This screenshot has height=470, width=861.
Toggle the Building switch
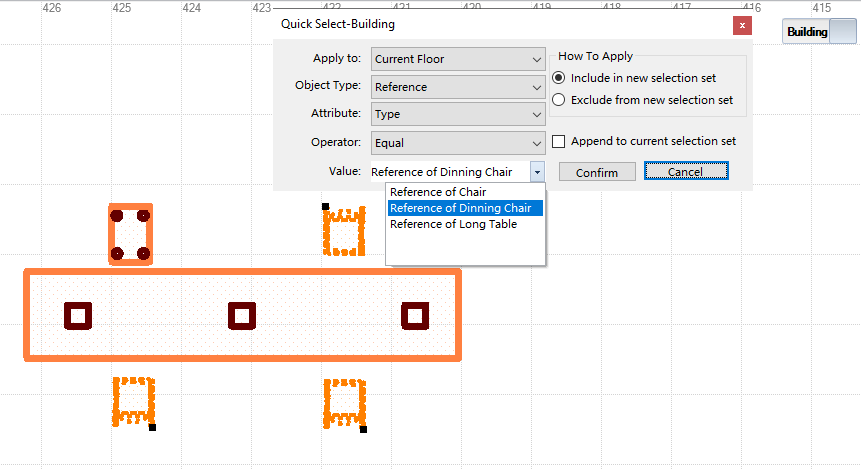point(819,32)
